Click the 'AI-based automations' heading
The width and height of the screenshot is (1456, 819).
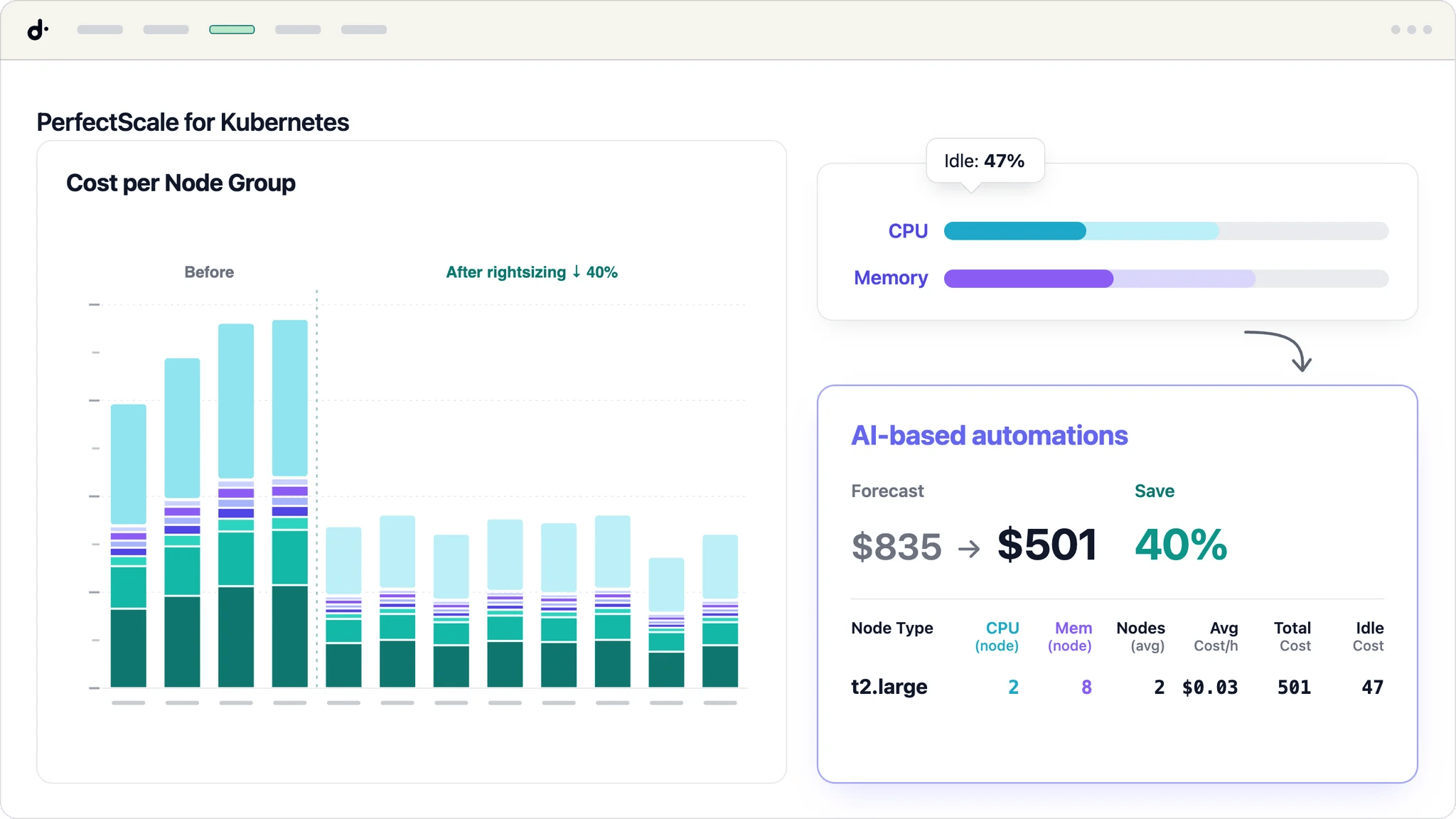(x=990, y=436)
